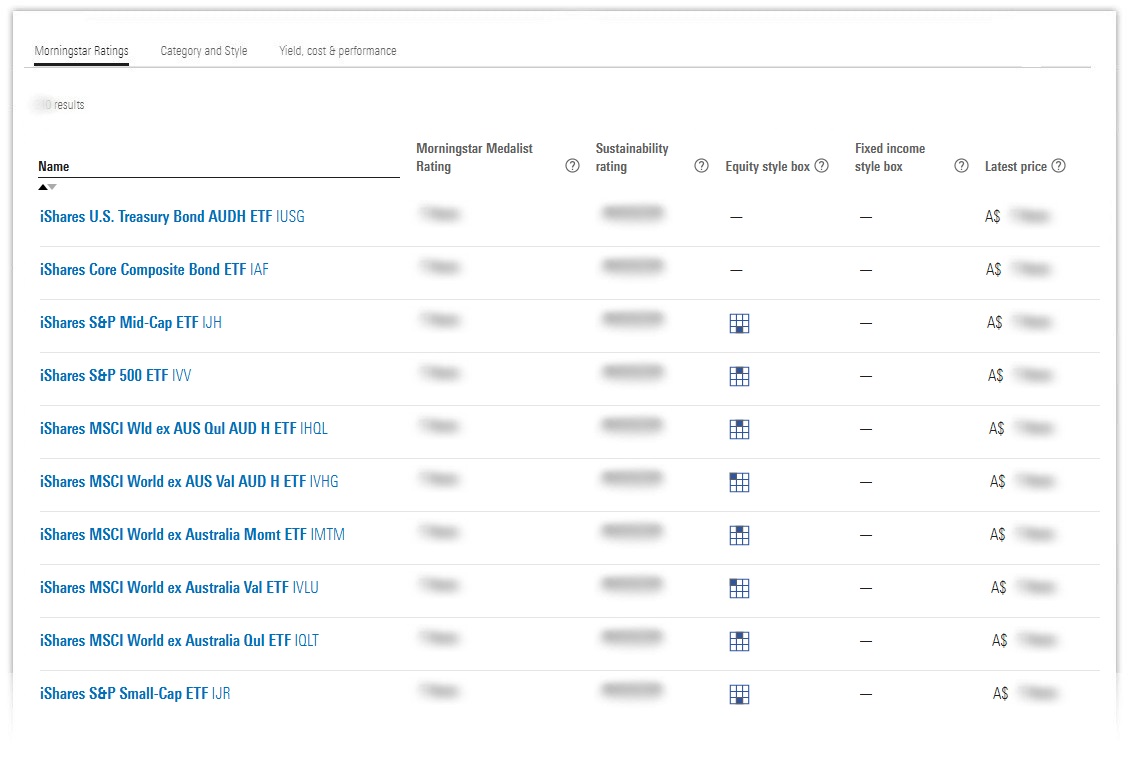
Task: Click equity style box icon for IJH row
Action: coord(739,323)
